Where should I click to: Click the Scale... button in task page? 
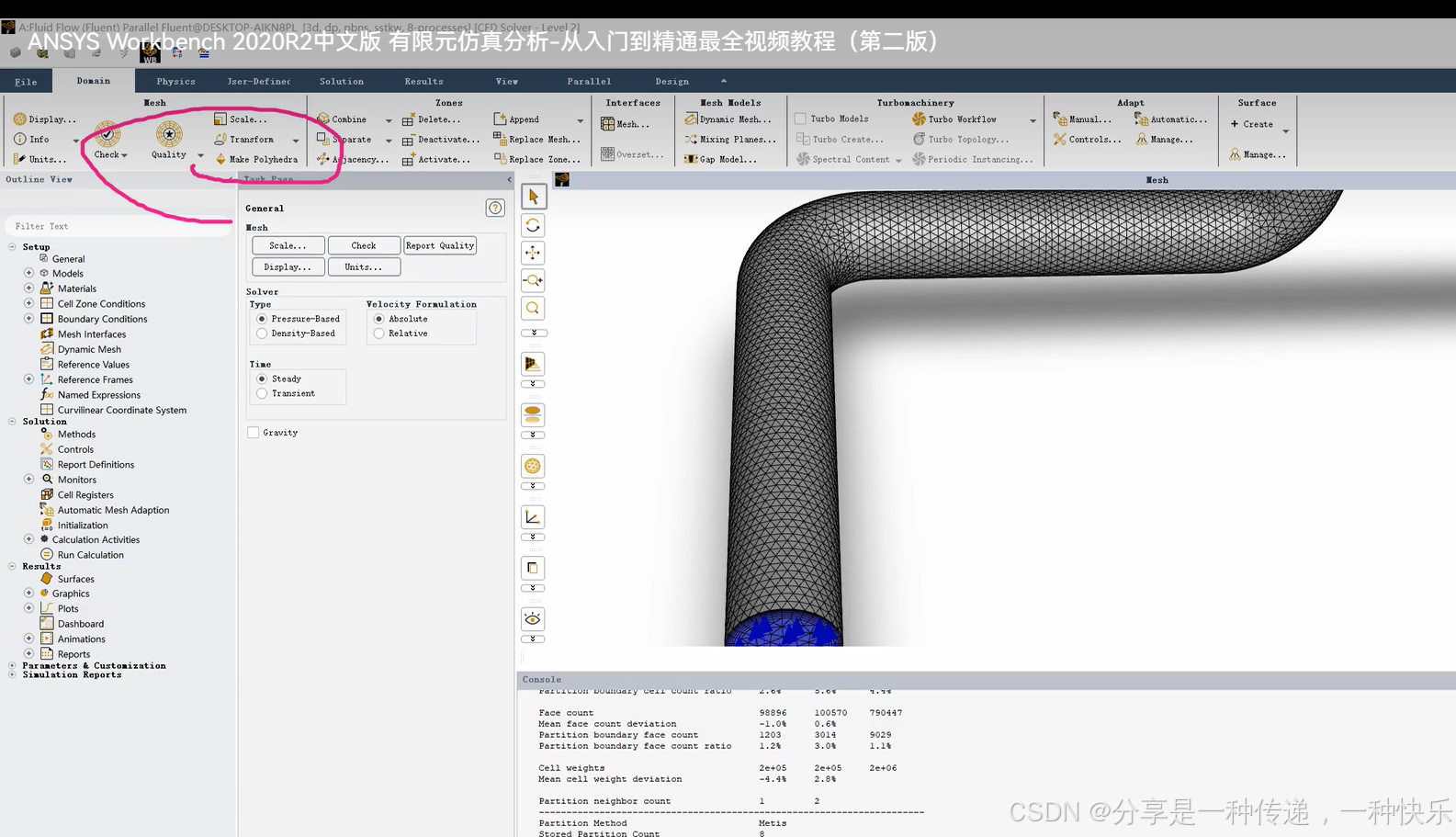(x=288, y=245)
